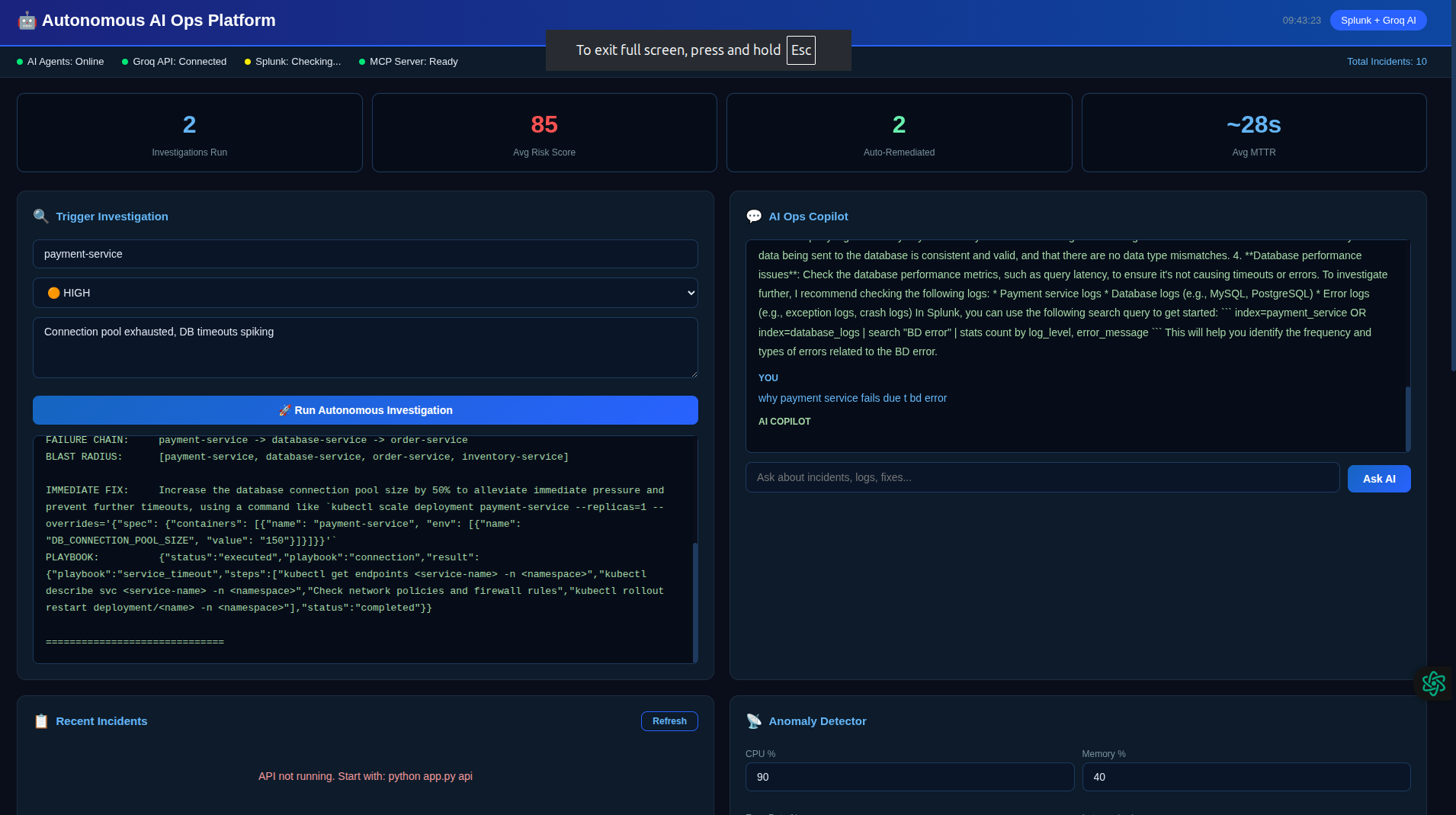Click the Memory % input field
Image resolution: width=1456 pixels, height=815 pixels.
[x=1246, y=777]
